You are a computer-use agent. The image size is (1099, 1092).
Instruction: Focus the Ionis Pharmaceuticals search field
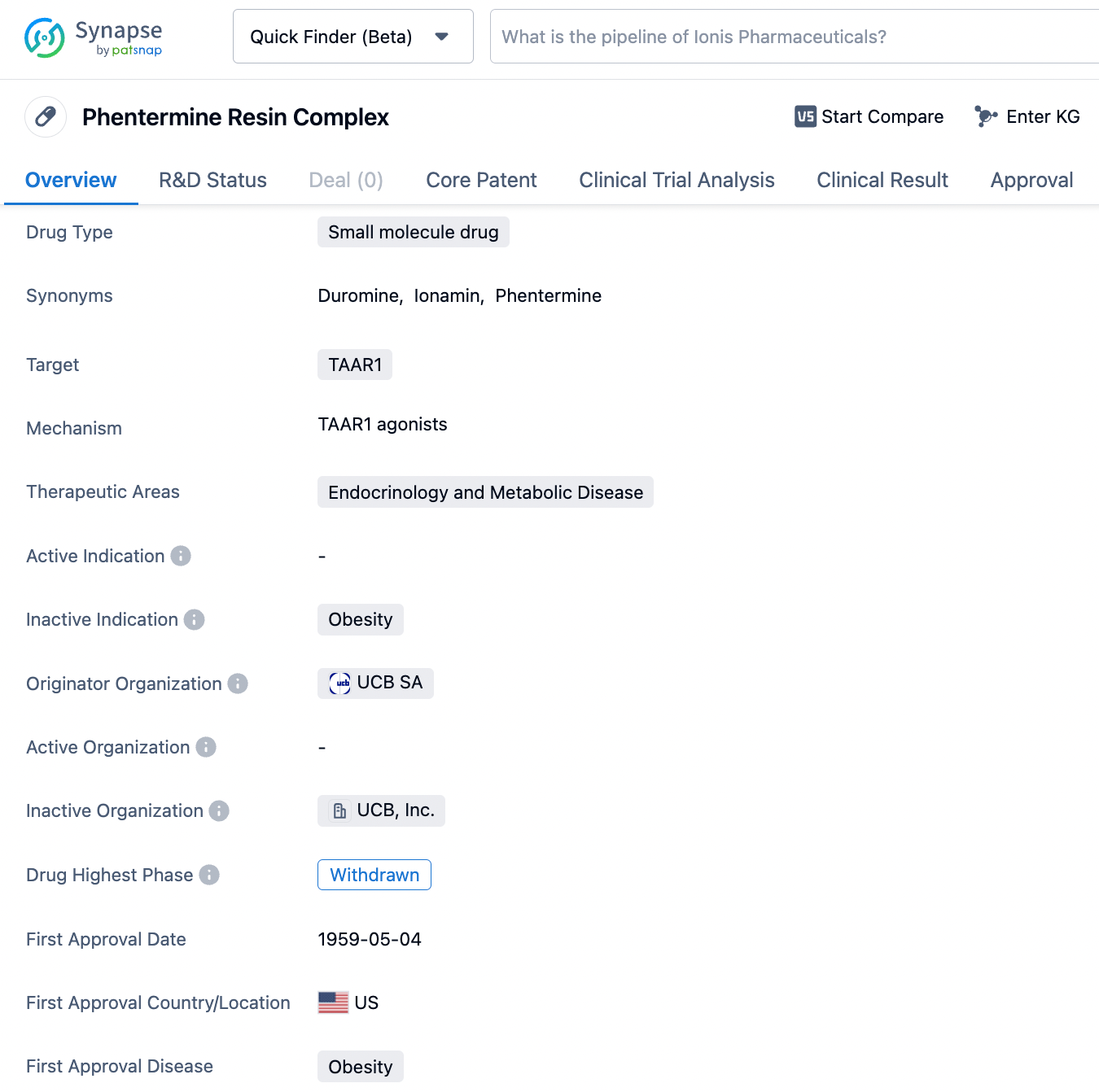790,37
